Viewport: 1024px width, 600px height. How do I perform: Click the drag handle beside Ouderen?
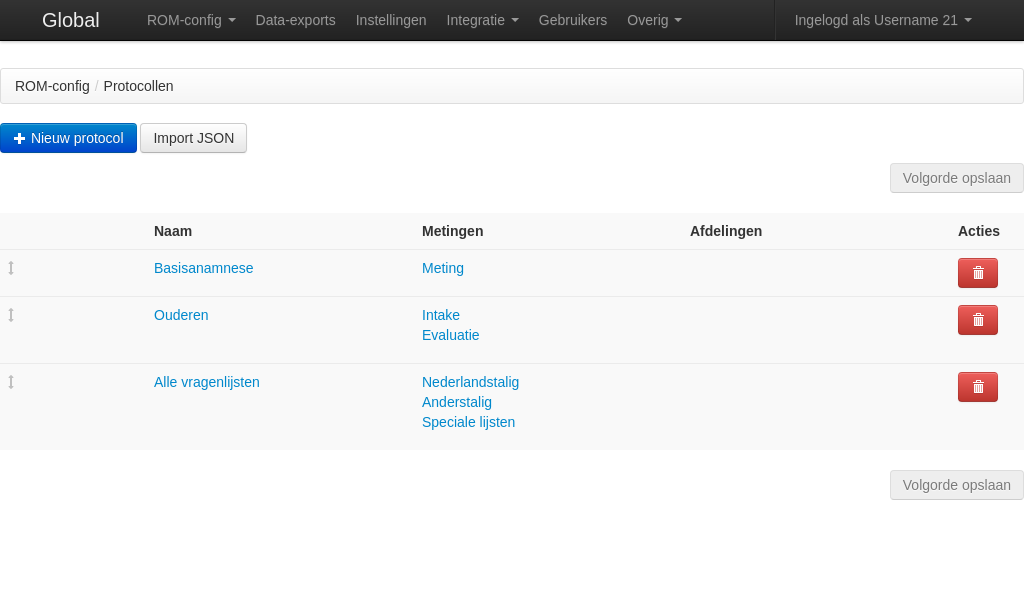tap(11, 315)
